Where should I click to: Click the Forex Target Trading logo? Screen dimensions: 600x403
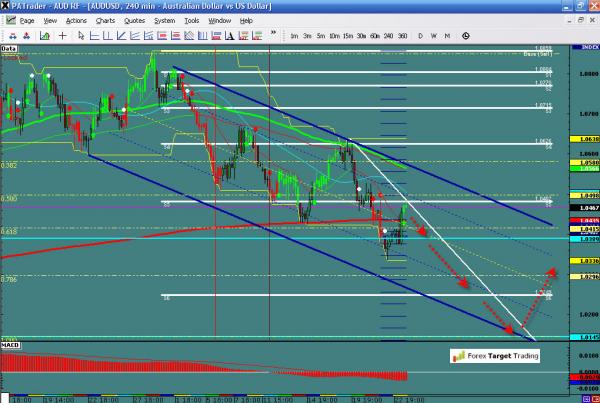point(494,355)
